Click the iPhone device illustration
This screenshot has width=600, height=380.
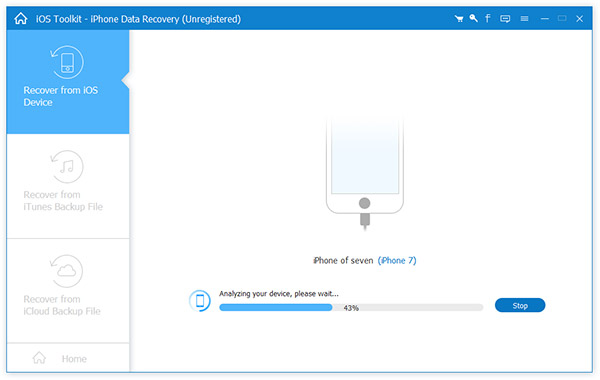pyautogui.click(x=365, y=174)
